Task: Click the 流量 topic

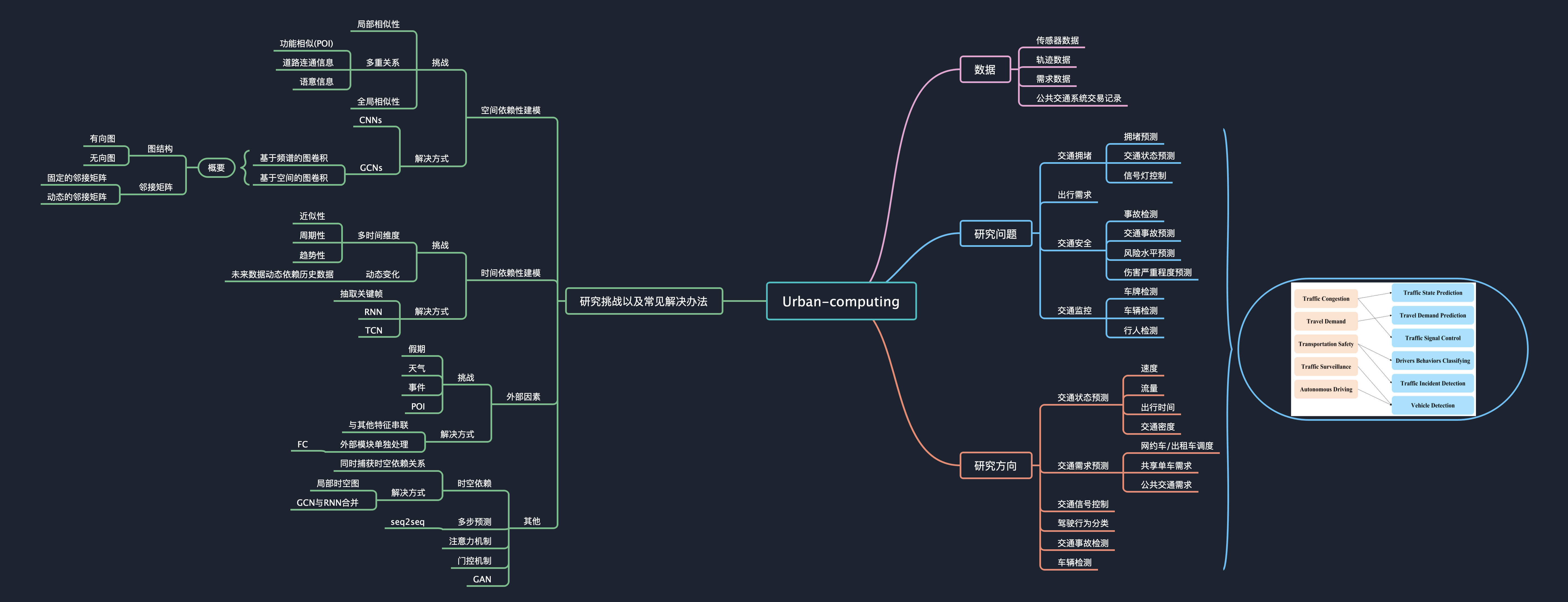Action: (x=1149, y=388)
